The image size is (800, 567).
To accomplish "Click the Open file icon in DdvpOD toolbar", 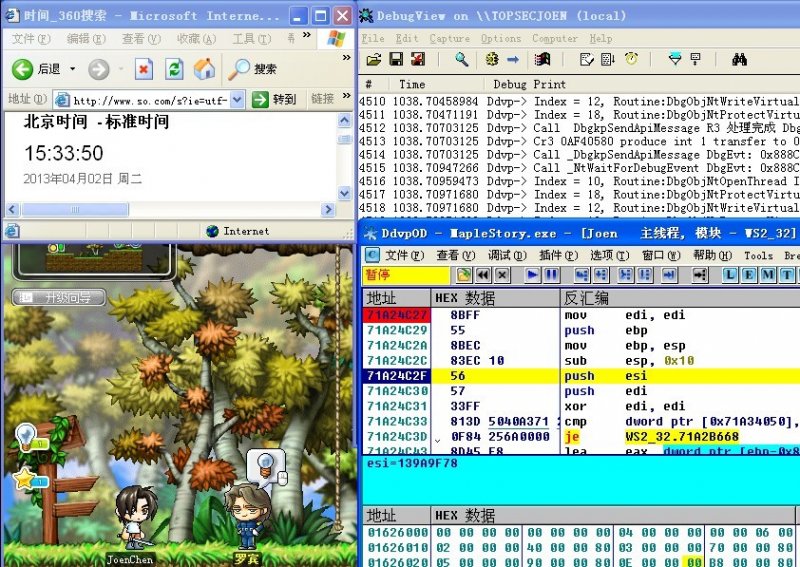I will [x=464, y=275].
